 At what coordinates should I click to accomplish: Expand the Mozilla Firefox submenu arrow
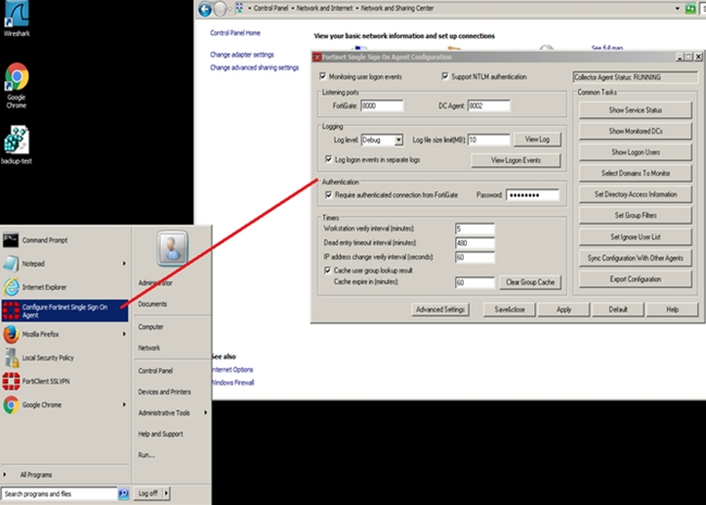click(124, 334)
